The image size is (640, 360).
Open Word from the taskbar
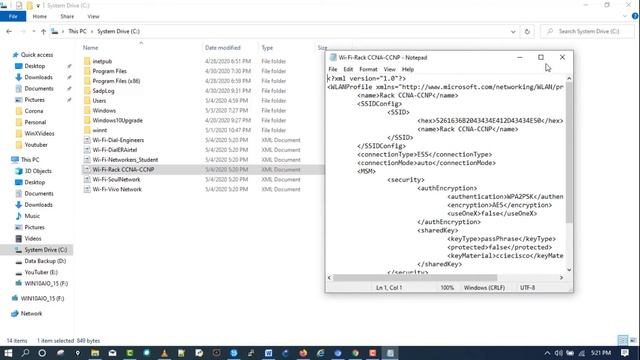(x=269, y=353)
